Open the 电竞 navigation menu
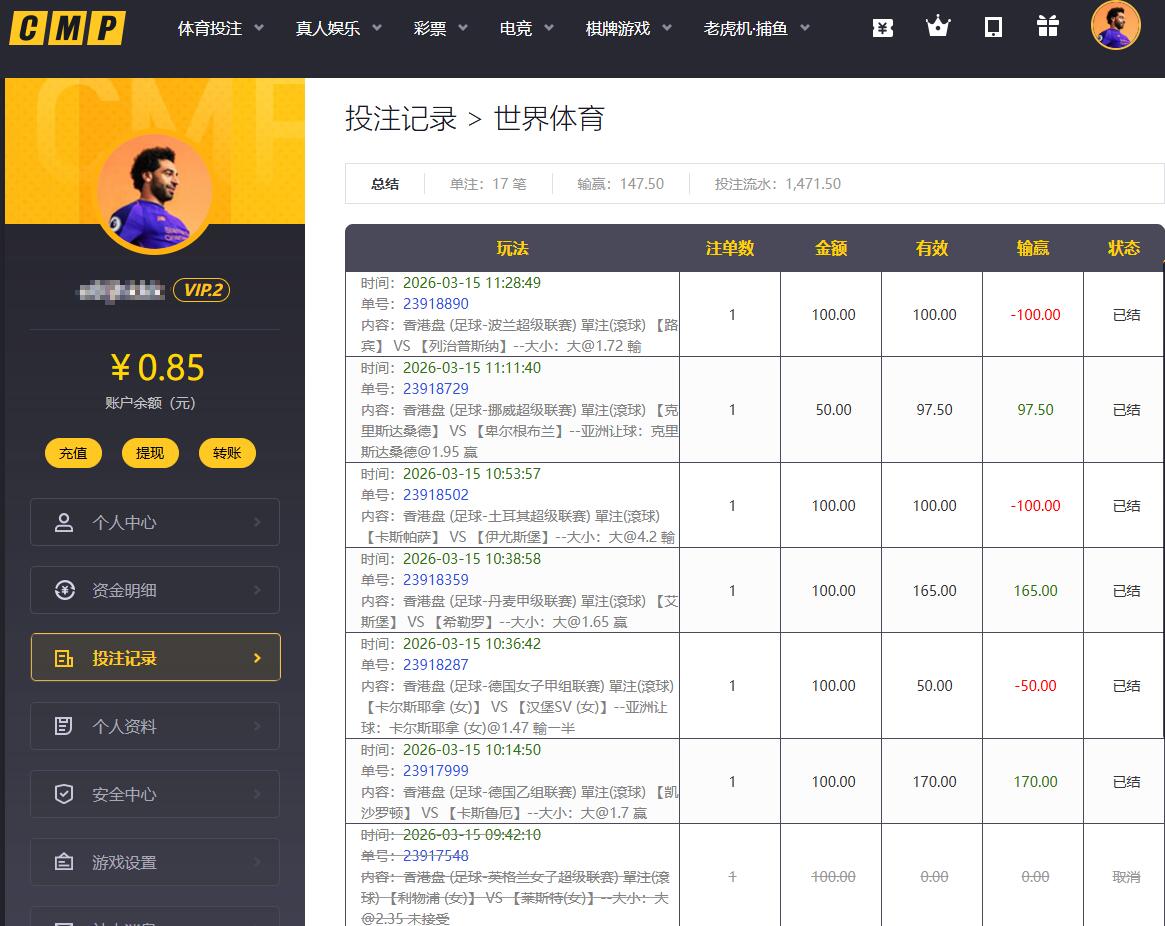1165x926 pixels. tap(526, 29)
